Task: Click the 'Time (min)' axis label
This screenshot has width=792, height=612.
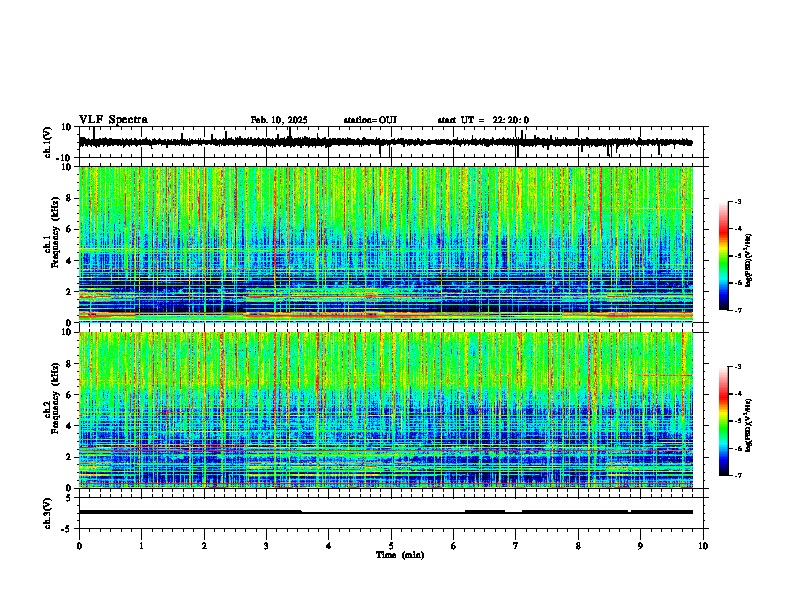Action: 400,555
